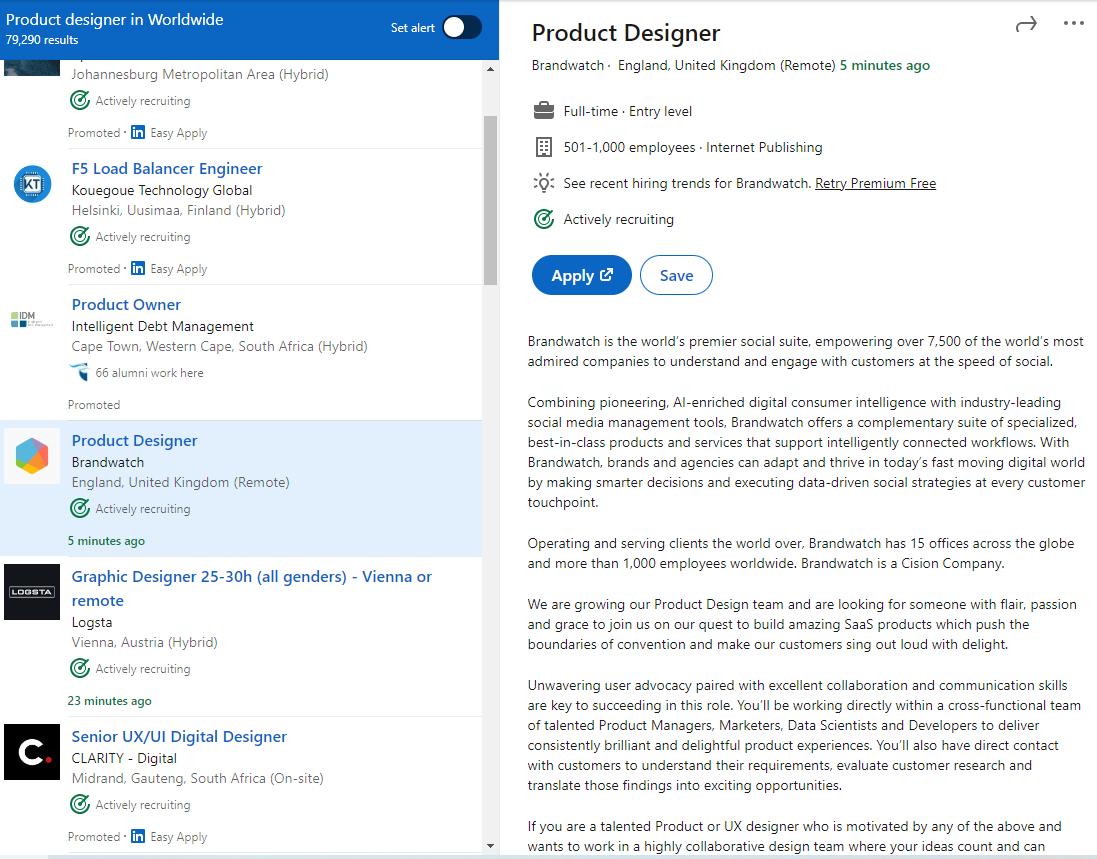Open the three-dot More options menu
Screen dimensions: 1097x859
click(1073, 24)
